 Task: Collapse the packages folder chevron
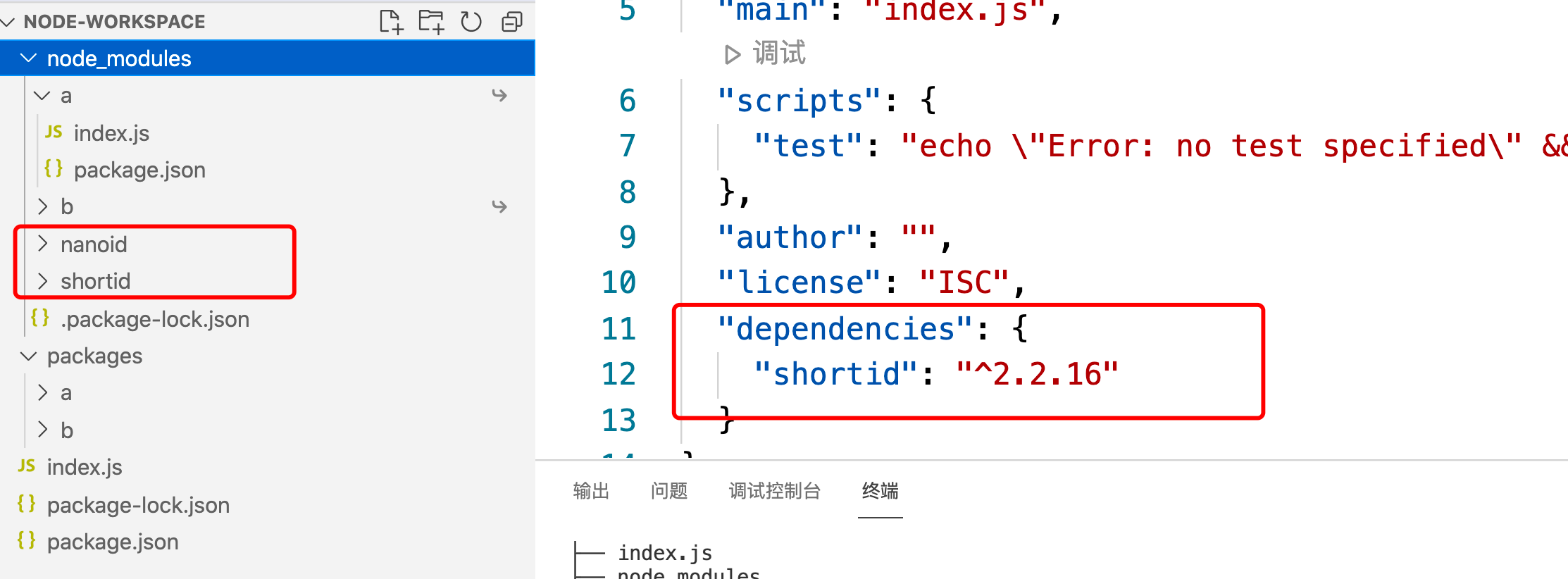click(29, 356)
